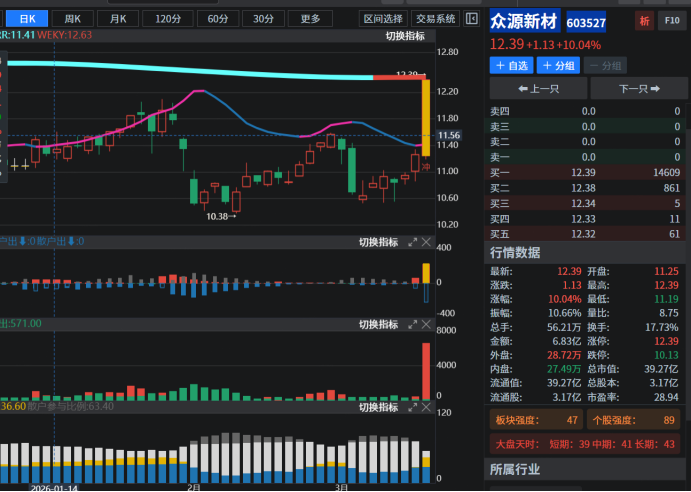Close the volume indicator panel
The height and width of the screenshot is (492, 691).
pos(426,325)
